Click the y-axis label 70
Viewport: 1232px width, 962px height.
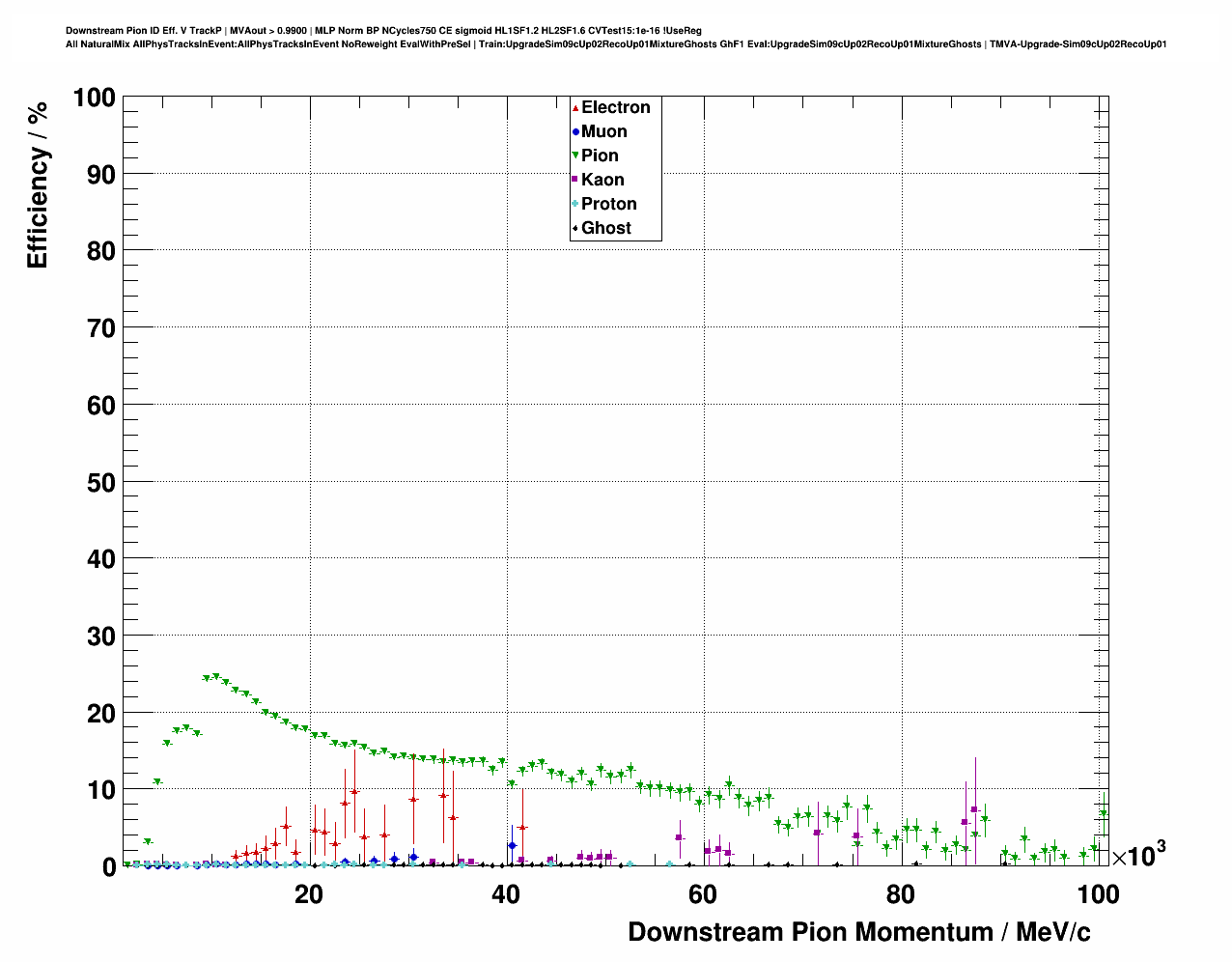[101, 328]
